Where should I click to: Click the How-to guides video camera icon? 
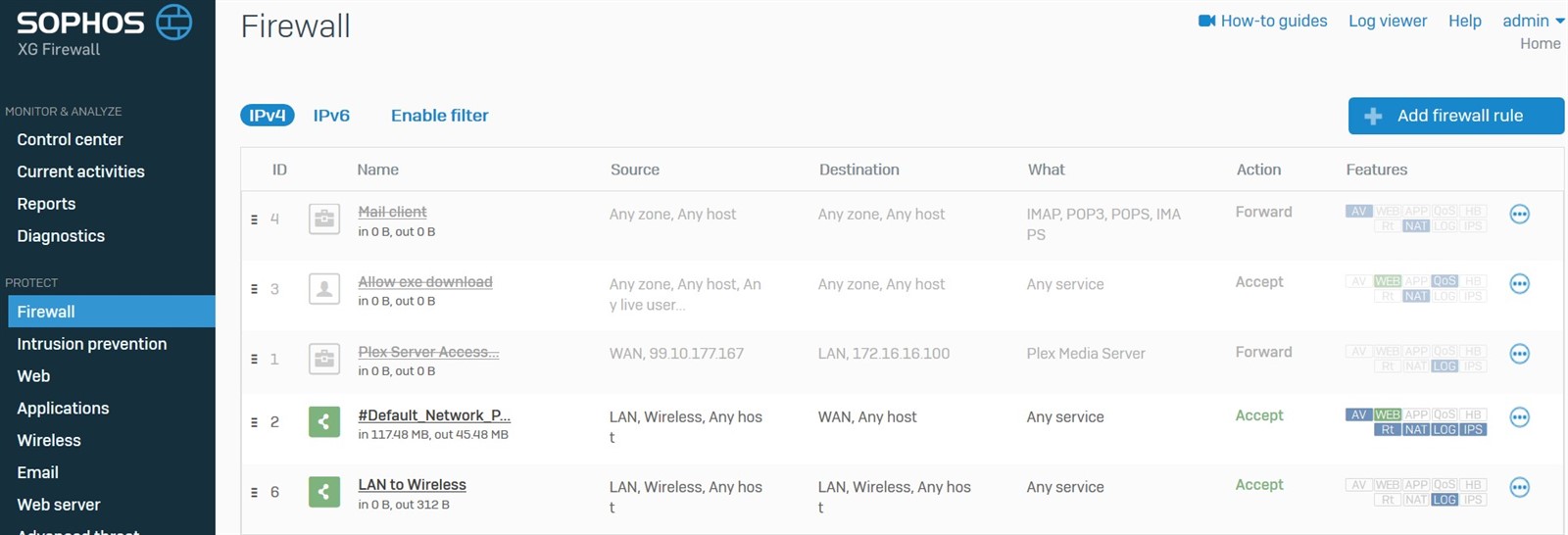click(x=1206, y=21)
